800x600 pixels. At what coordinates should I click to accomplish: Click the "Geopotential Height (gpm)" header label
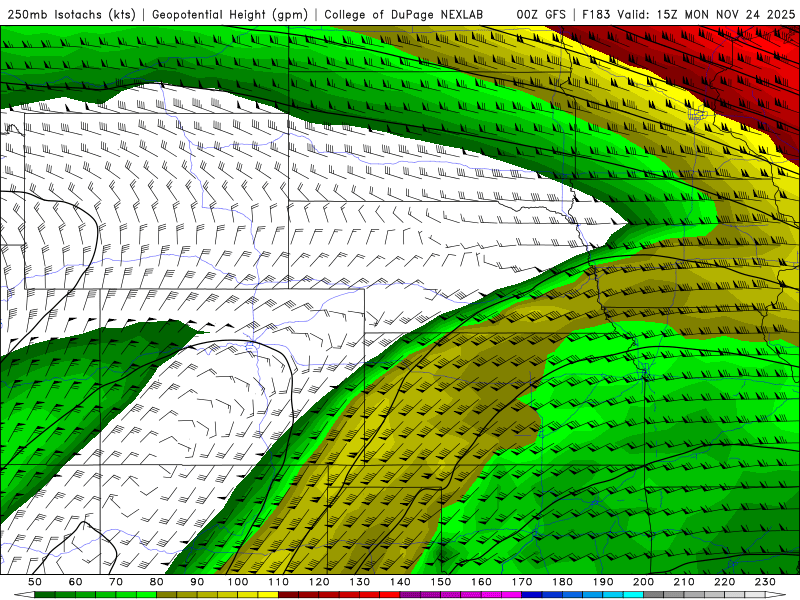click(230, 14)
